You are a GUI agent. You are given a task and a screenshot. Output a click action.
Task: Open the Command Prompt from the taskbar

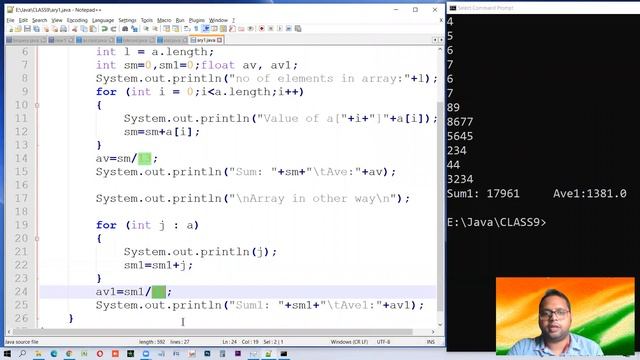point(284,354)
